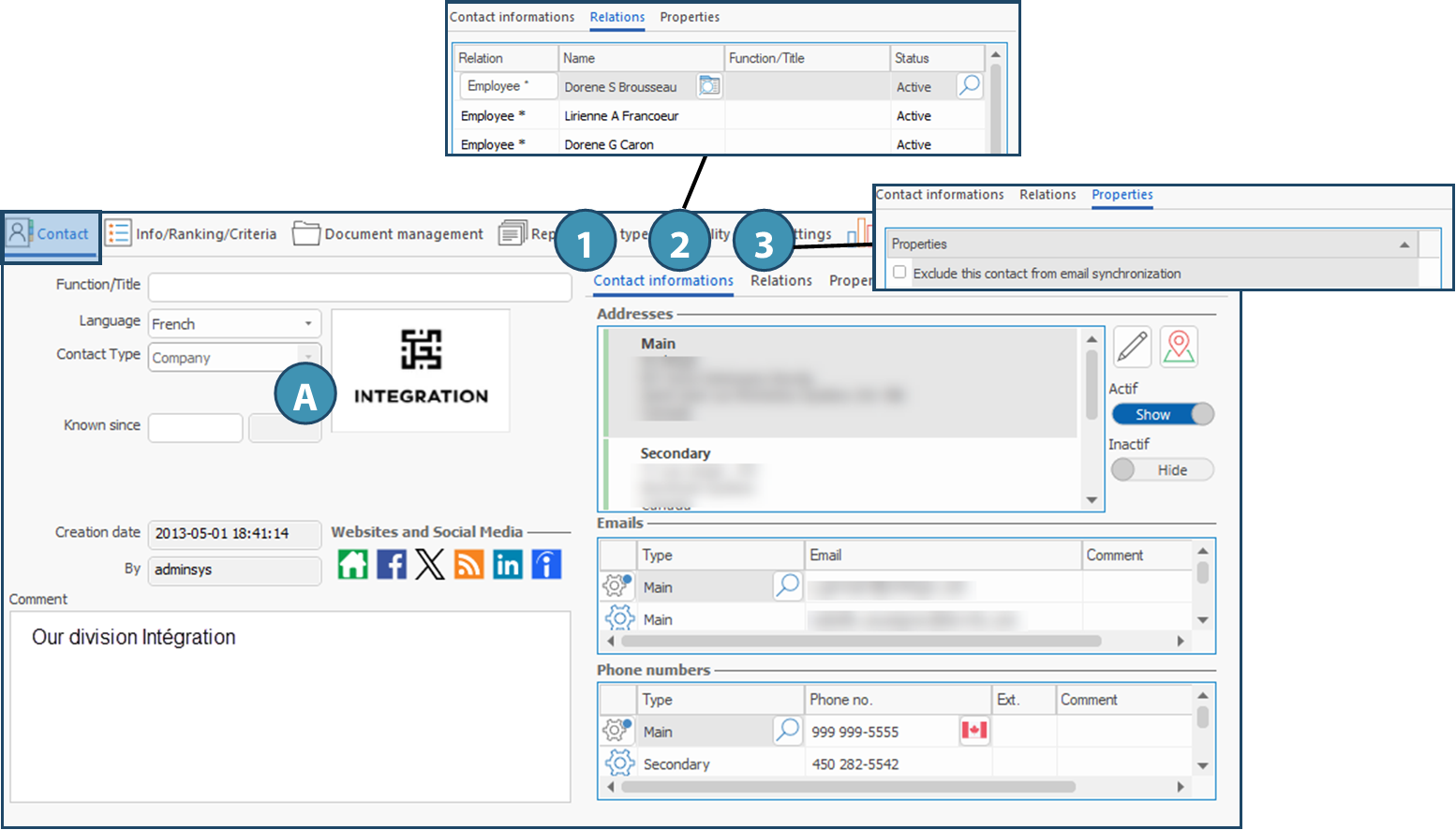Click the Emails horizontal scrollbar
Image resolution: width=1456 pixels, height=830 pixels.
[x=860, y=642]
